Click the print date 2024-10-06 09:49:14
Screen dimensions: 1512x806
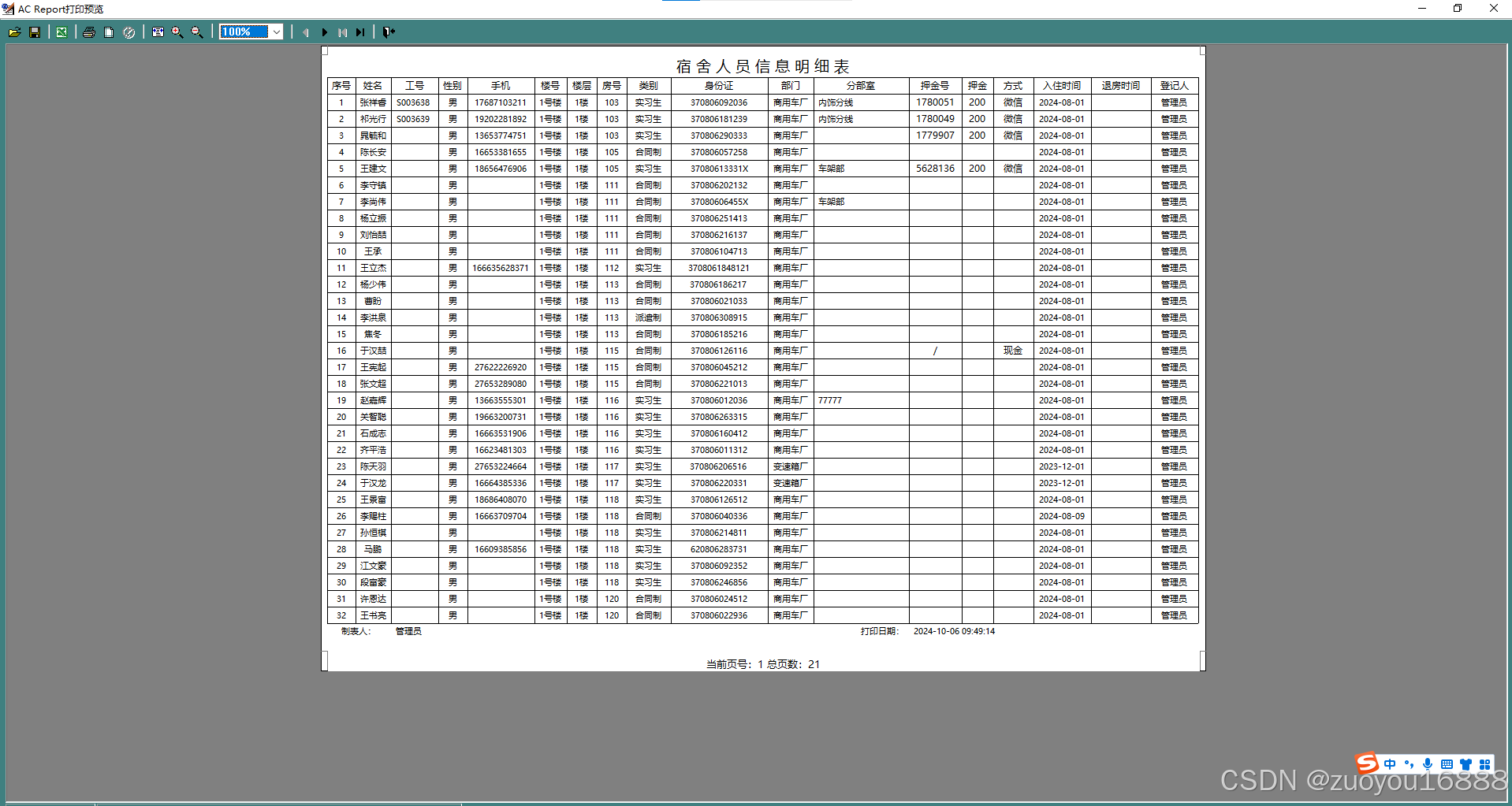[x=954, y=631]
